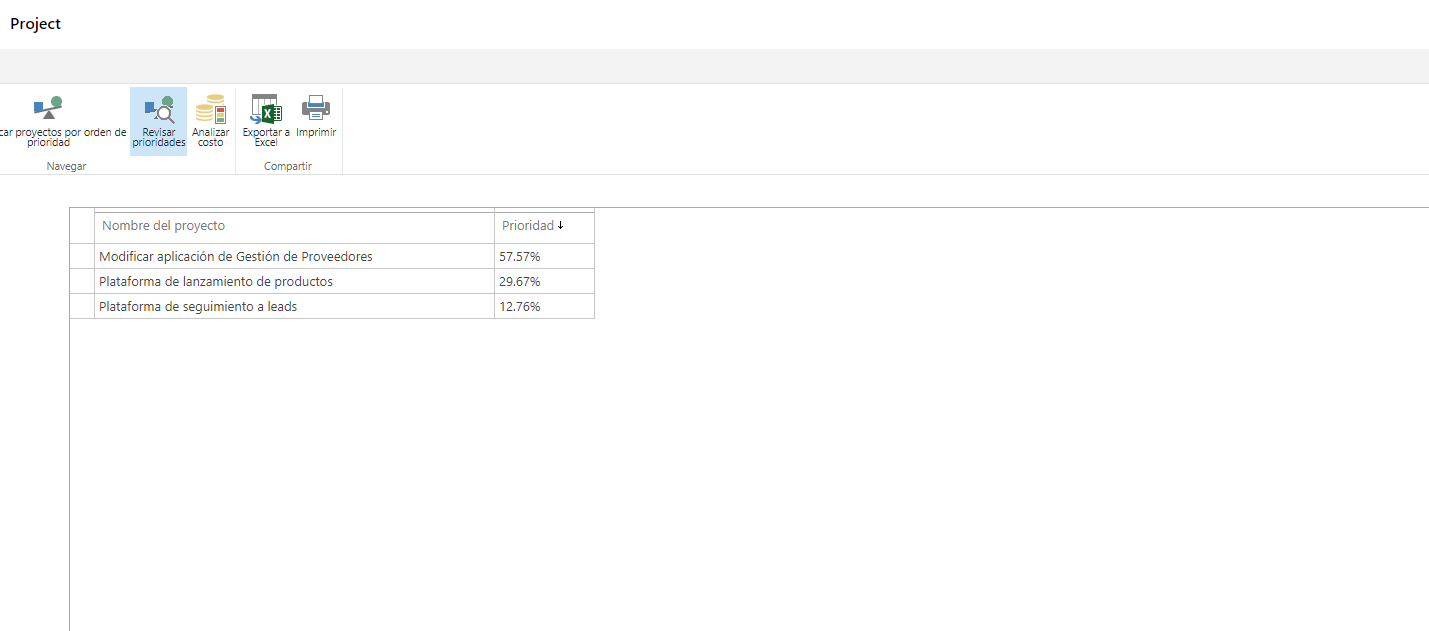
Task: Click the descending arrow next to Prioridad
Action: coord(560,226)
